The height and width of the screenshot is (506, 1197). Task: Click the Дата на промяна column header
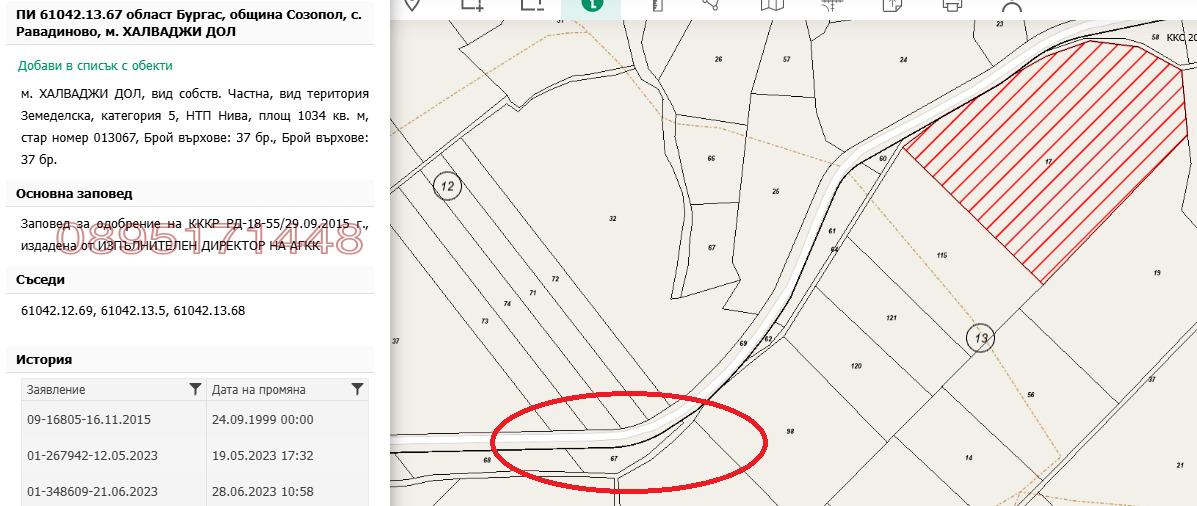coord(270,389)
